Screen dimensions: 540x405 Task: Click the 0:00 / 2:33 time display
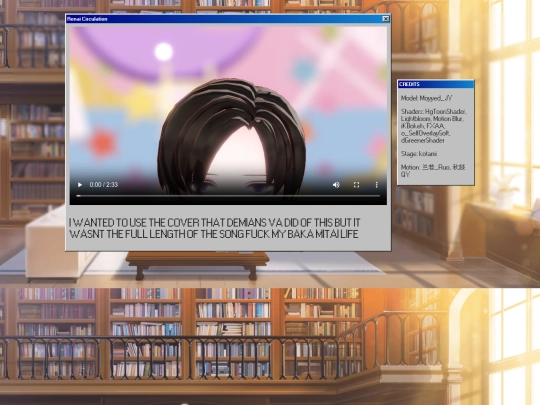pyautogui.click(x=104, y=185)
